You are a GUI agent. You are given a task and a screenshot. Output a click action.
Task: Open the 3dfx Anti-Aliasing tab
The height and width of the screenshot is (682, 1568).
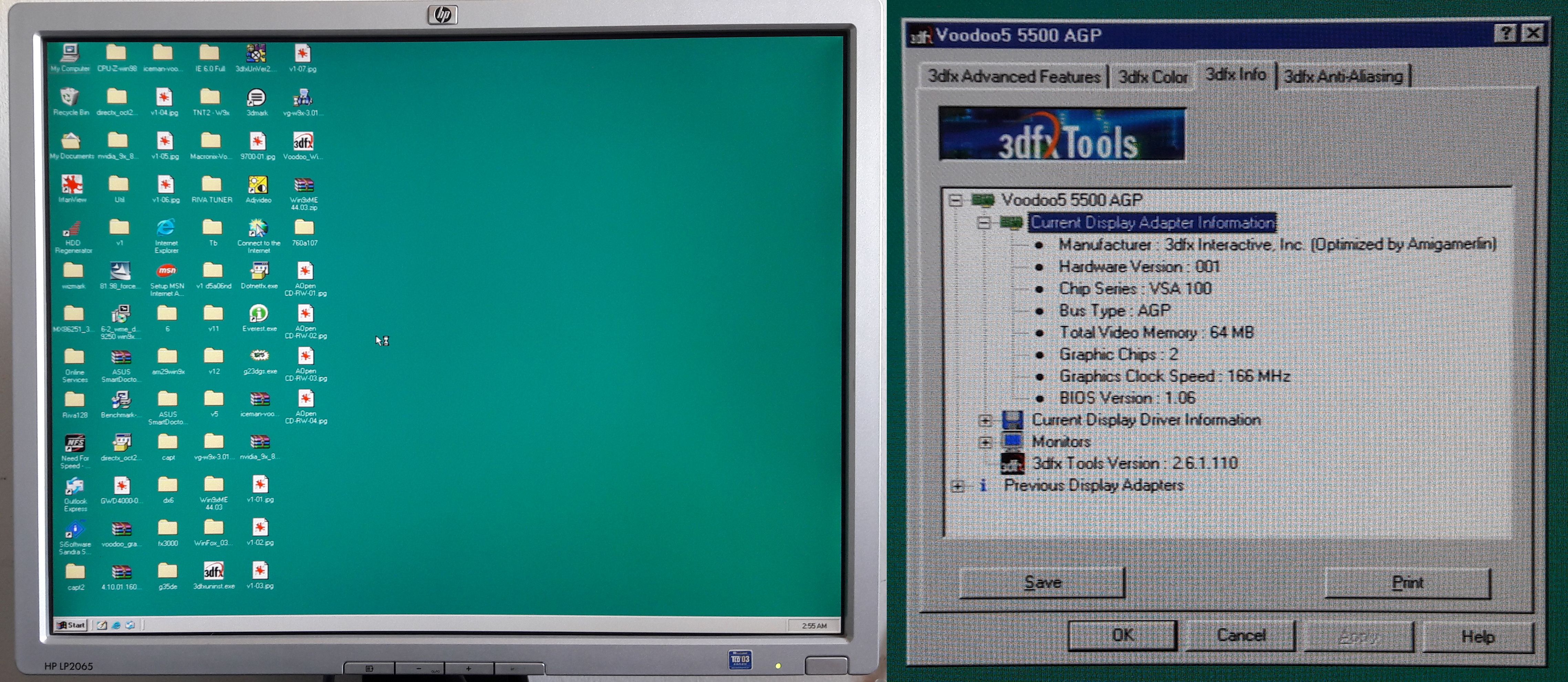1343,77
